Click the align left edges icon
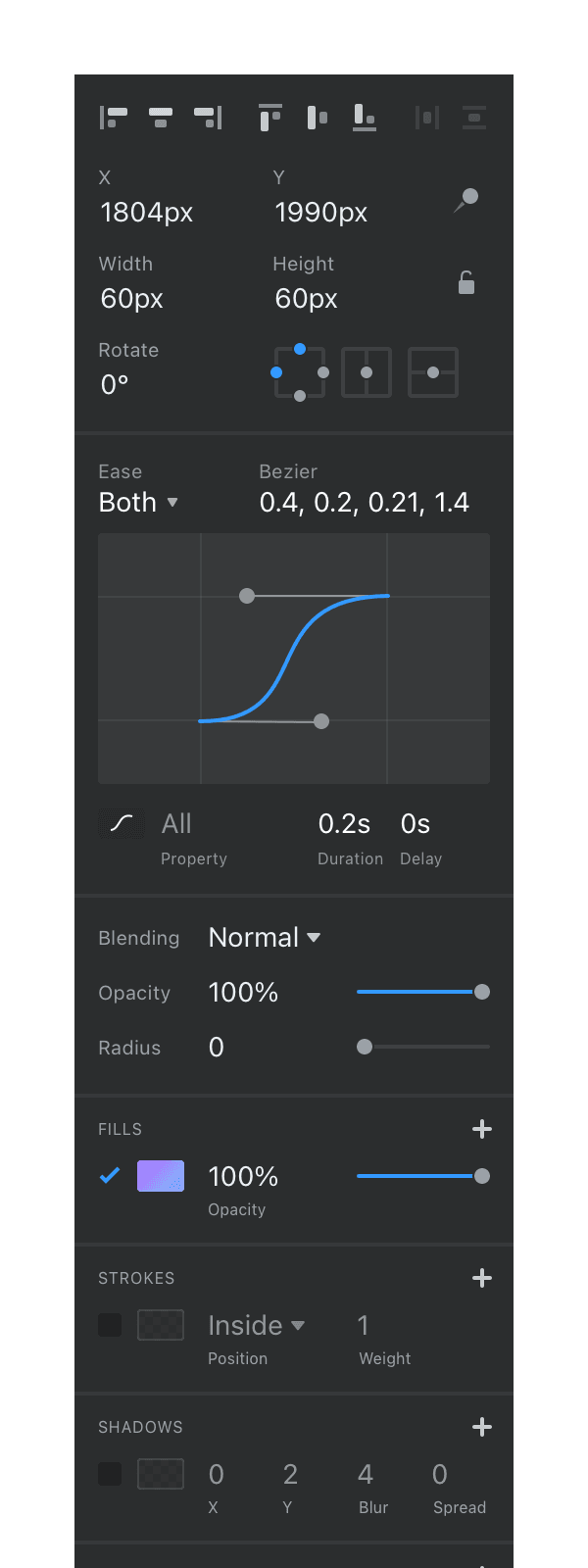The height and width of the screenshot is (1568, 588). [x=114, y=118]
